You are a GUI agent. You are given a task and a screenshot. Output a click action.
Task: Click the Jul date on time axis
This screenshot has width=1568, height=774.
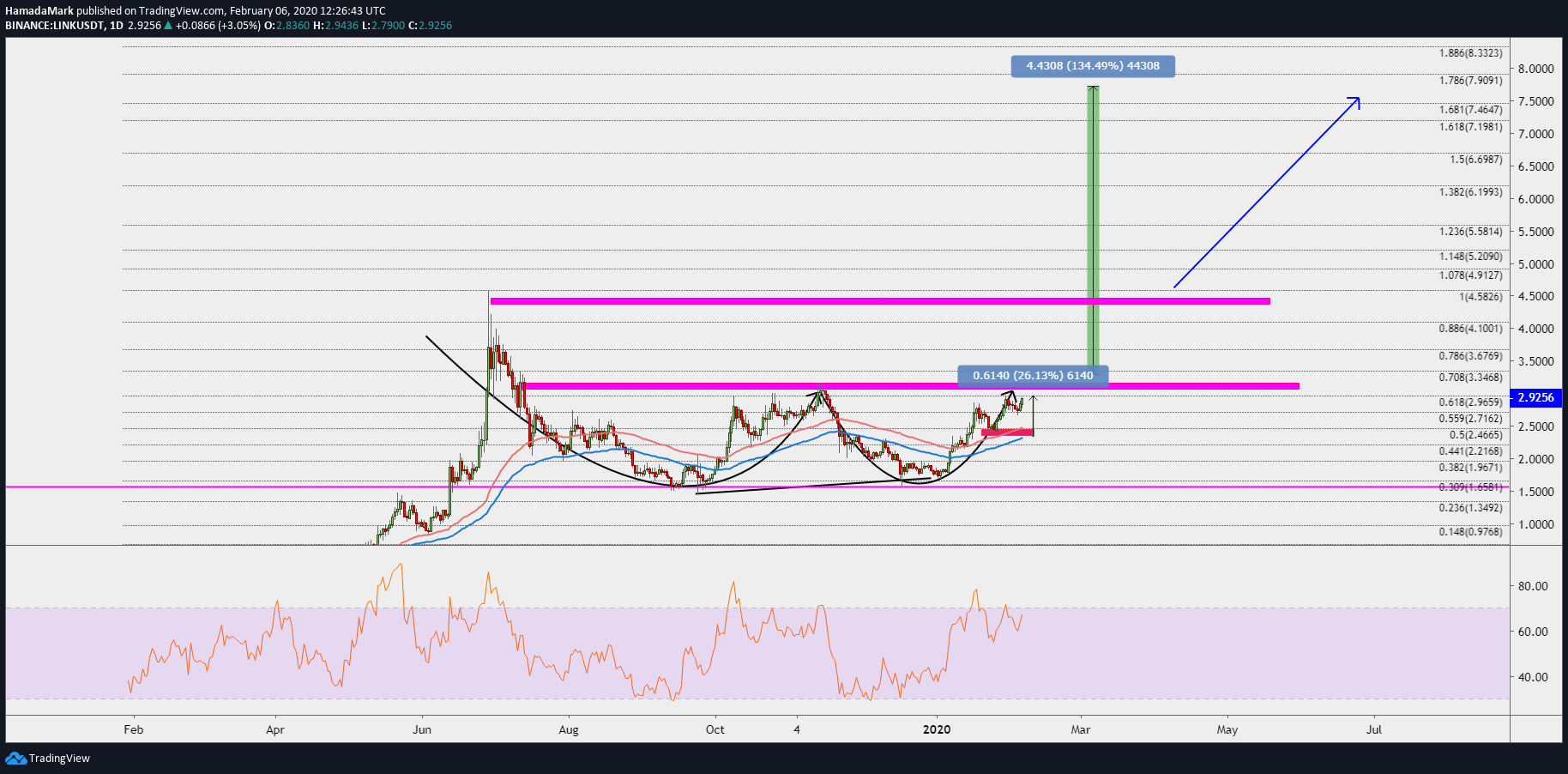coord(1374,730)
